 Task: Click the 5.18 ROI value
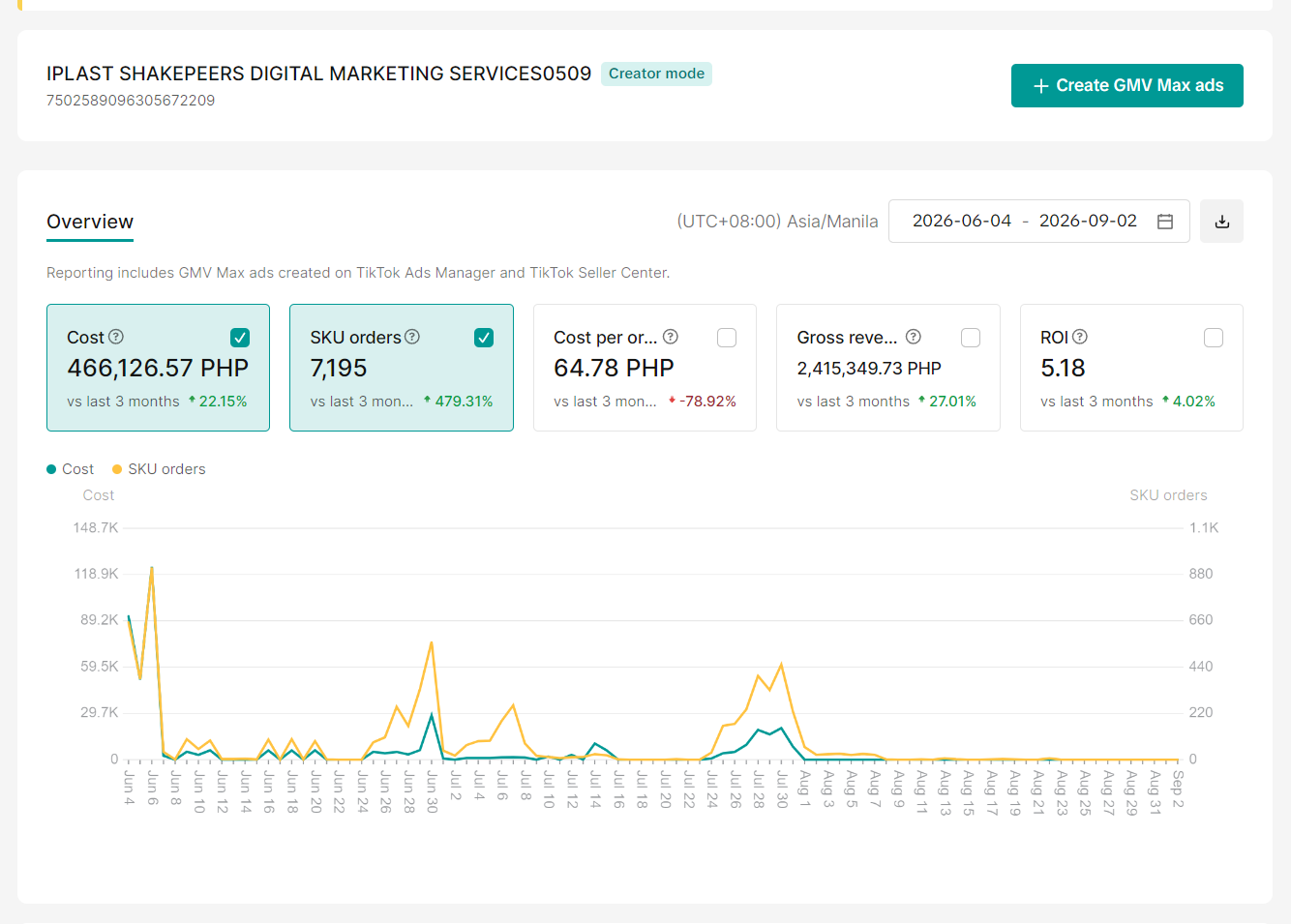1063,369
